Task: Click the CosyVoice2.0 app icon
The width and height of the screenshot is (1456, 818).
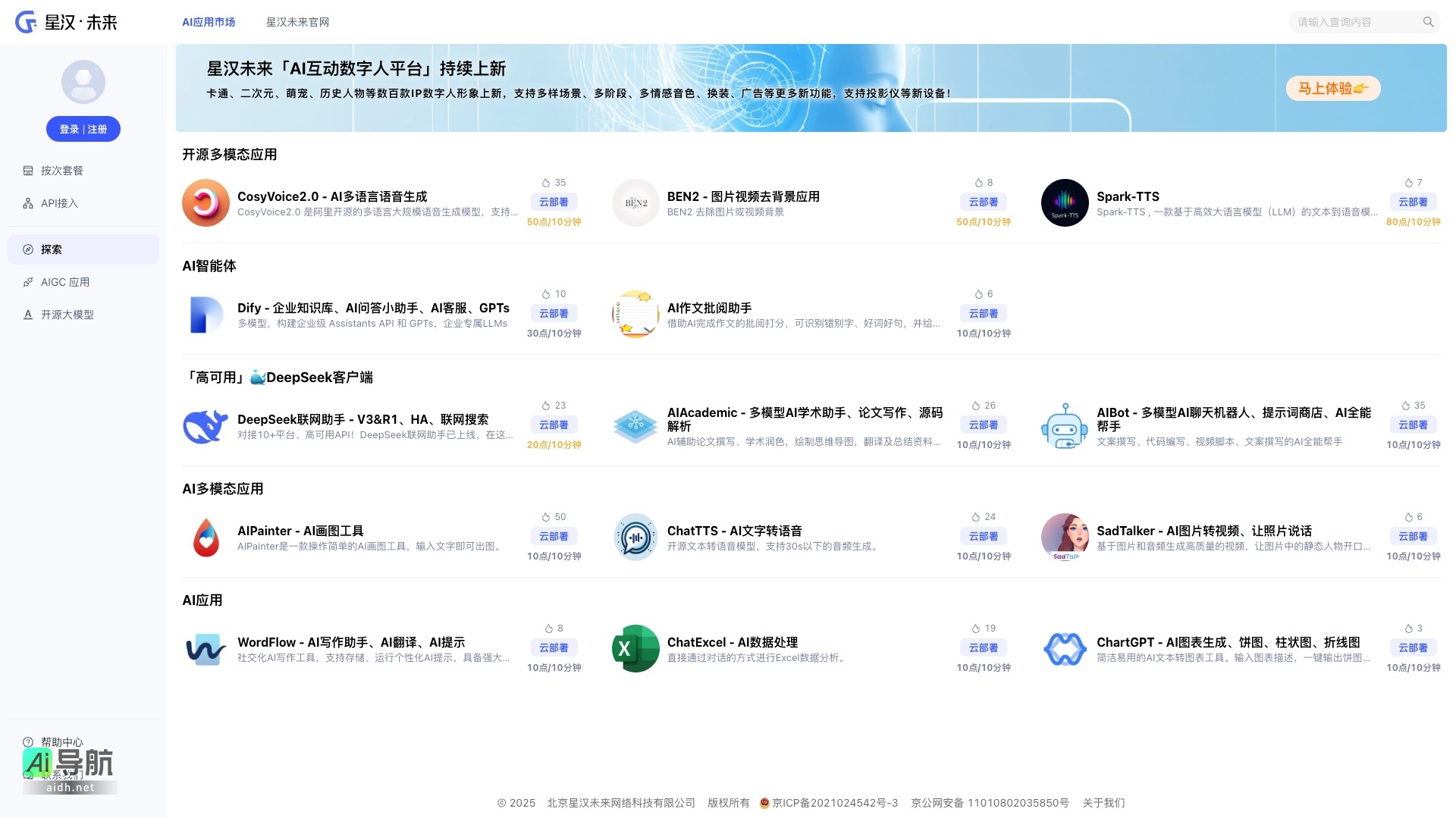Action: coord(206,202)
